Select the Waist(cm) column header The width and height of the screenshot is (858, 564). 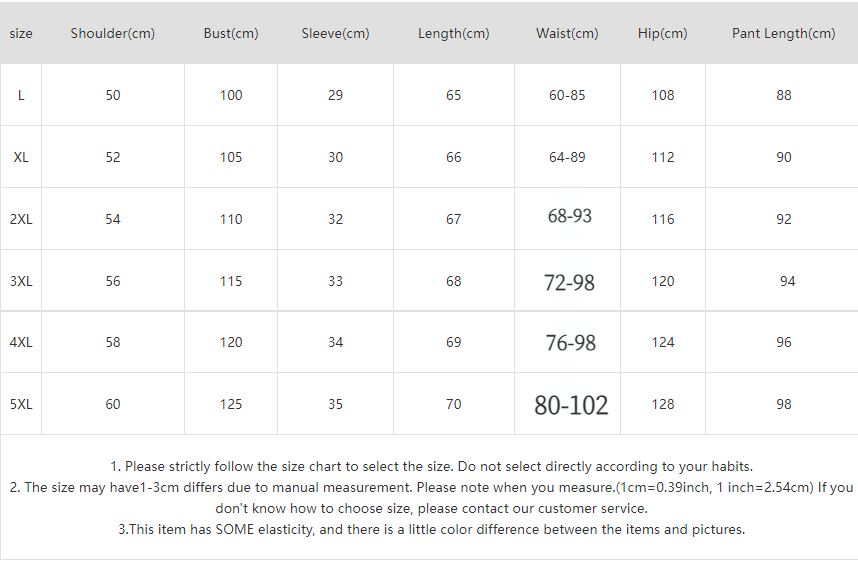click(567, 33)
